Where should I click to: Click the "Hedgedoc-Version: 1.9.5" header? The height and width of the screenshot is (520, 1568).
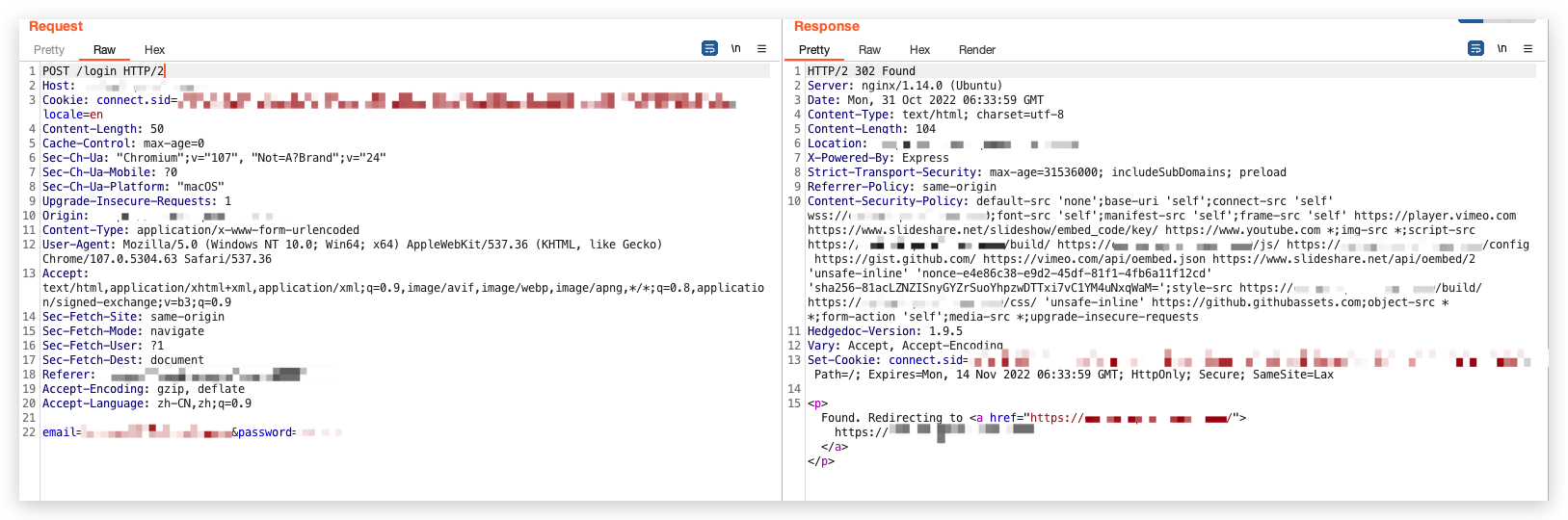(x=885, y=331)
